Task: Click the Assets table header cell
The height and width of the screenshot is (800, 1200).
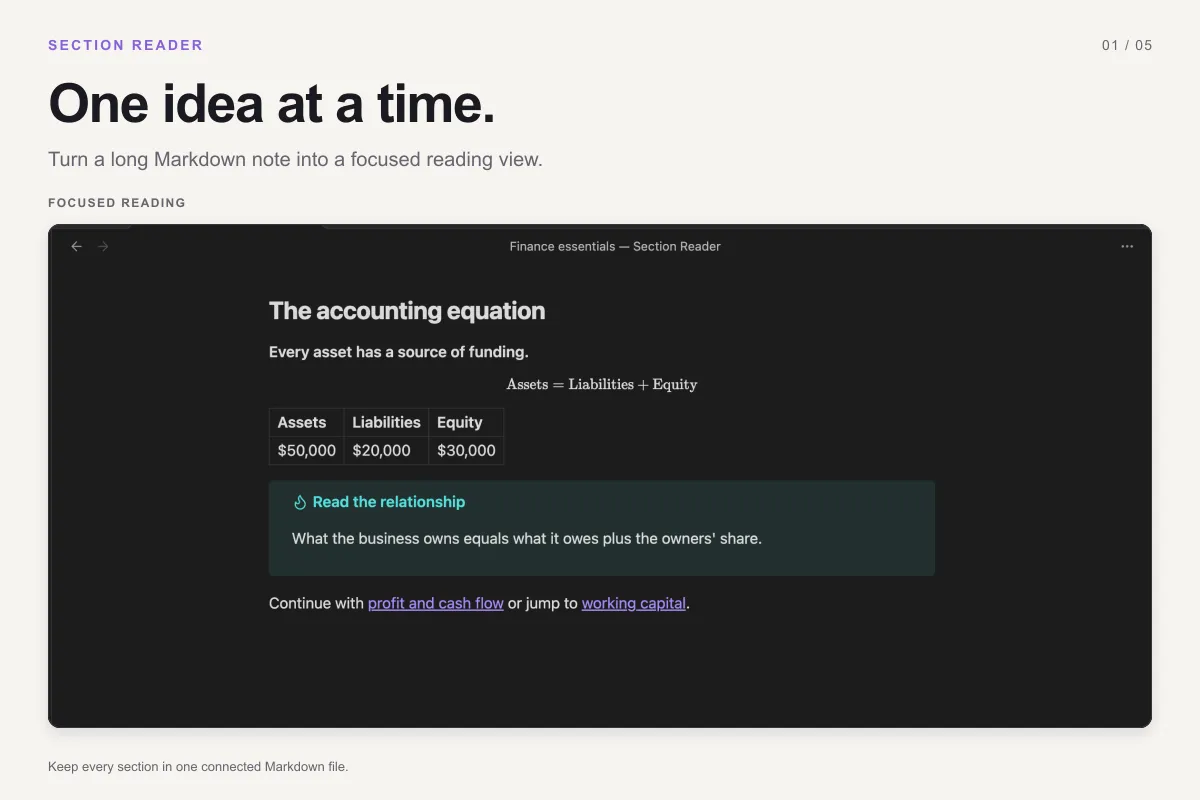Action: 307,422
